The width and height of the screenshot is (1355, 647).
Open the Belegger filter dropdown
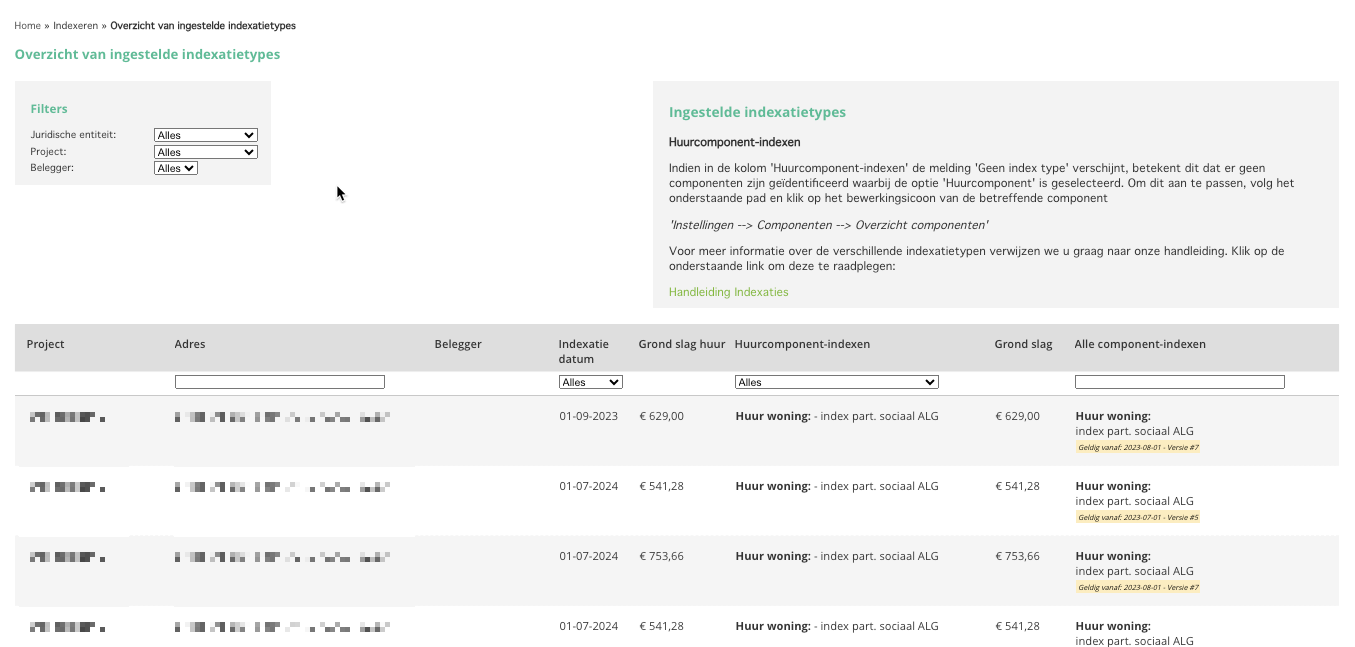(x=175, y=167)
